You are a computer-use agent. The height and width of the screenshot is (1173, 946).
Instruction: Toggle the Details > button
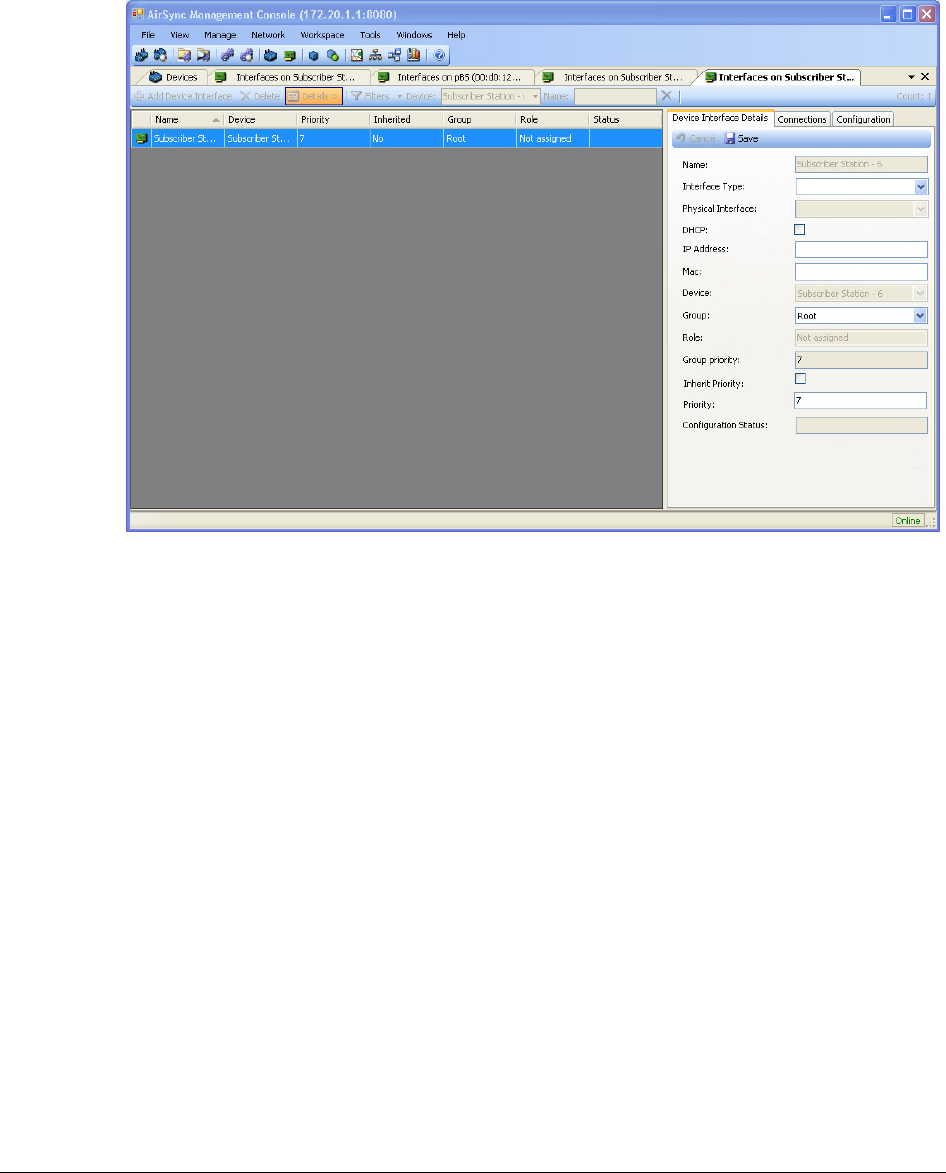click(x=313, y=96)
